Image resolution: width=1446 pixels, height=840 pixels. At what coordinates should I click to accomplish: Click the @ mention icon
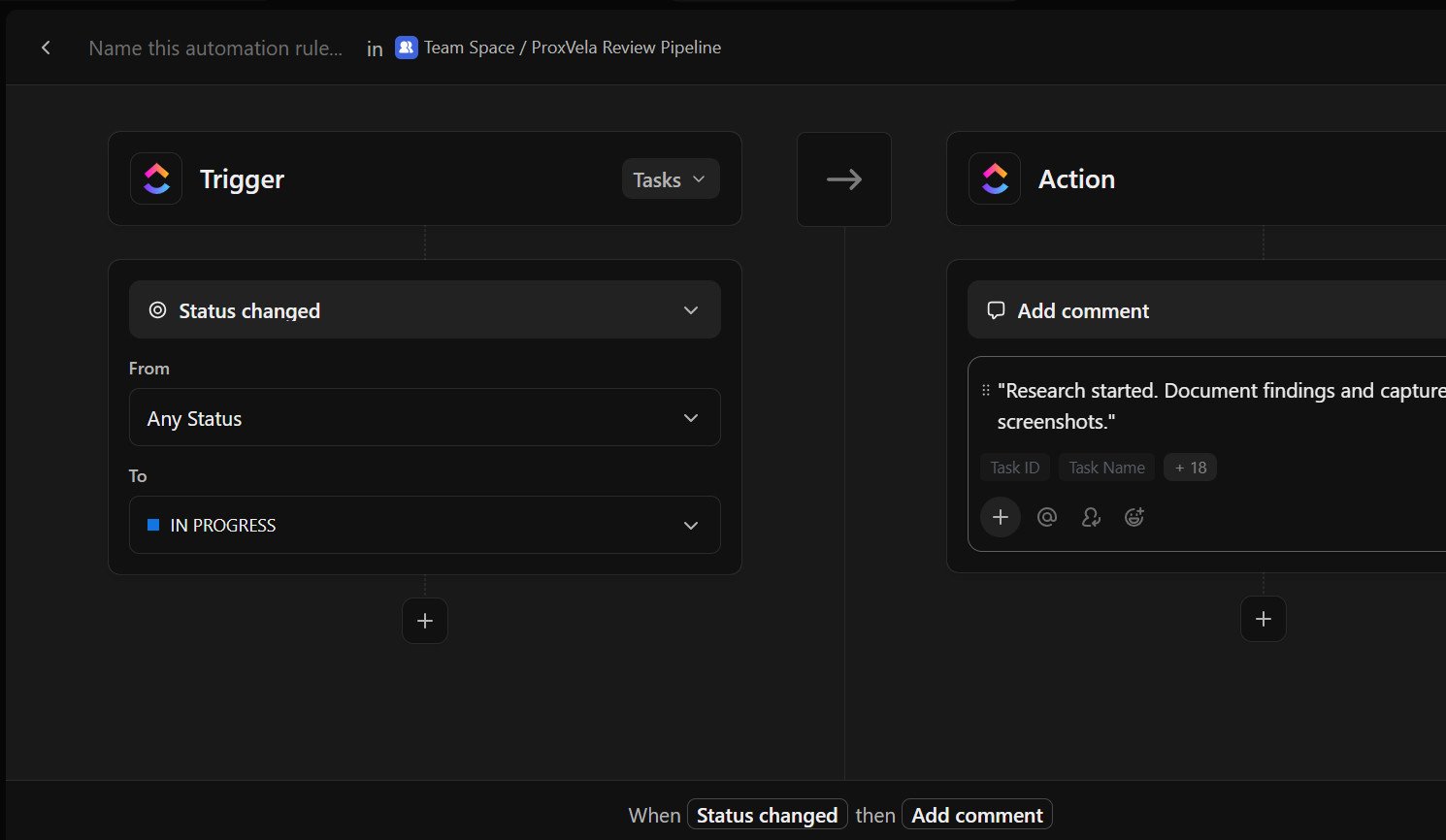click(1047, 517)
